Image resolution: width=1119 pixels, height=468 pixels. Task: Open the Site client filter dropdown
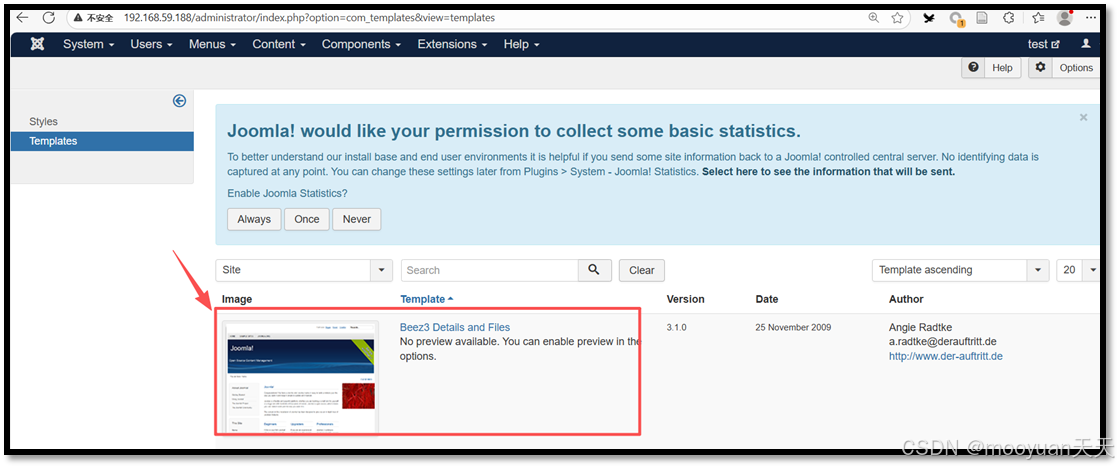[x=304, y=270]
